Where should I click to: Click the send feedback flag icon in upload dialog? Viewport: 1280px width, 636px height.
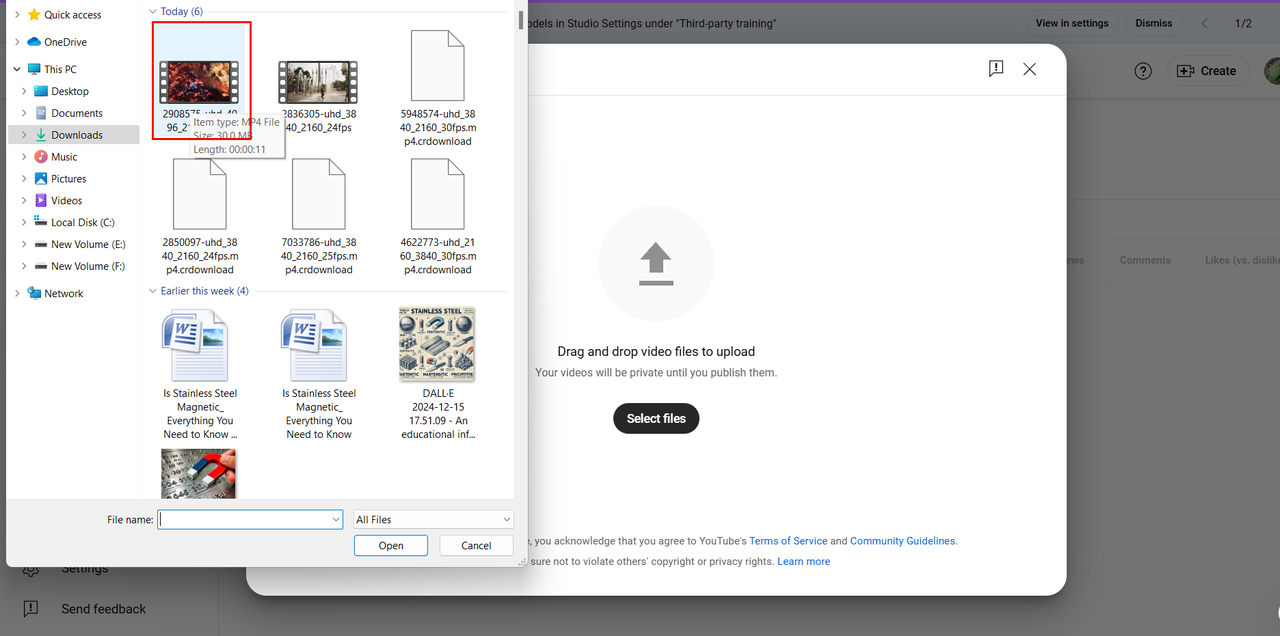[996, 69]
